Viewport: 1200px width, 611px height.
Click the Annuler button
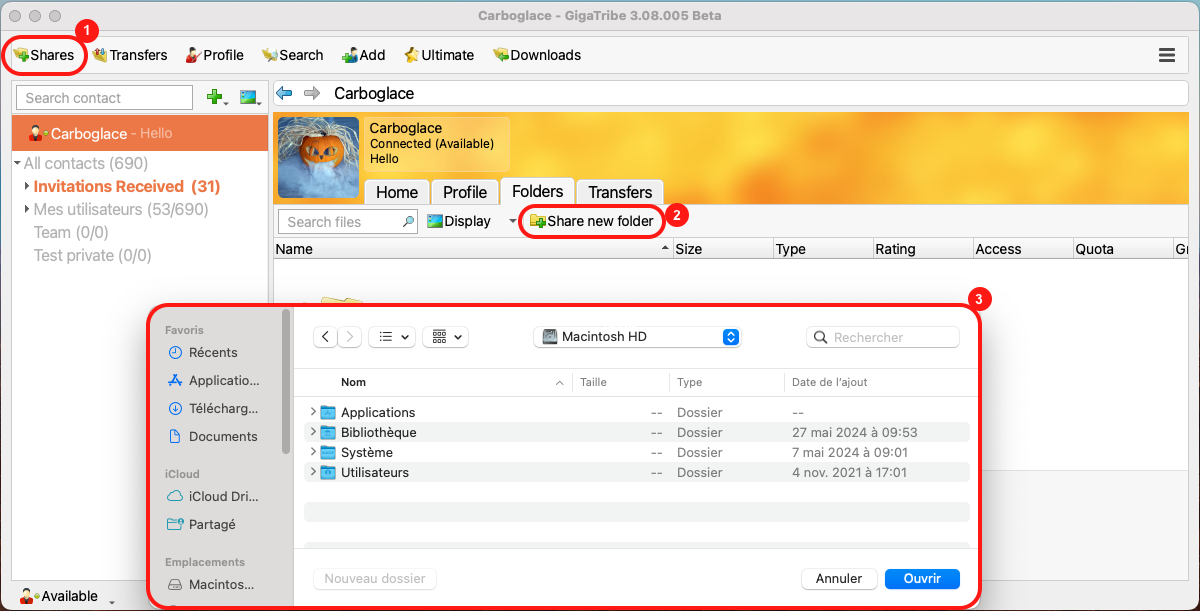coord(838,578)
